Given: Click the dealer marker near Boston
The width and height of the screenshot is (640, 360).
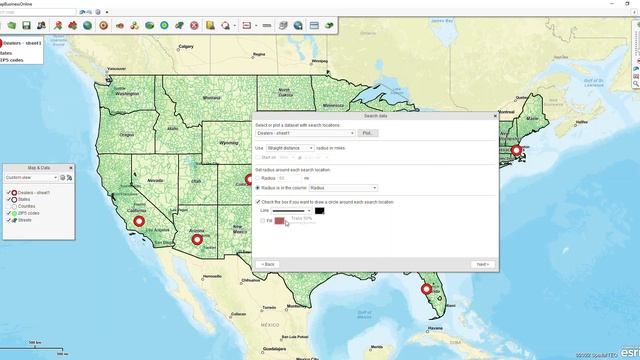Looking at the screenshot, I should [516, 150].
